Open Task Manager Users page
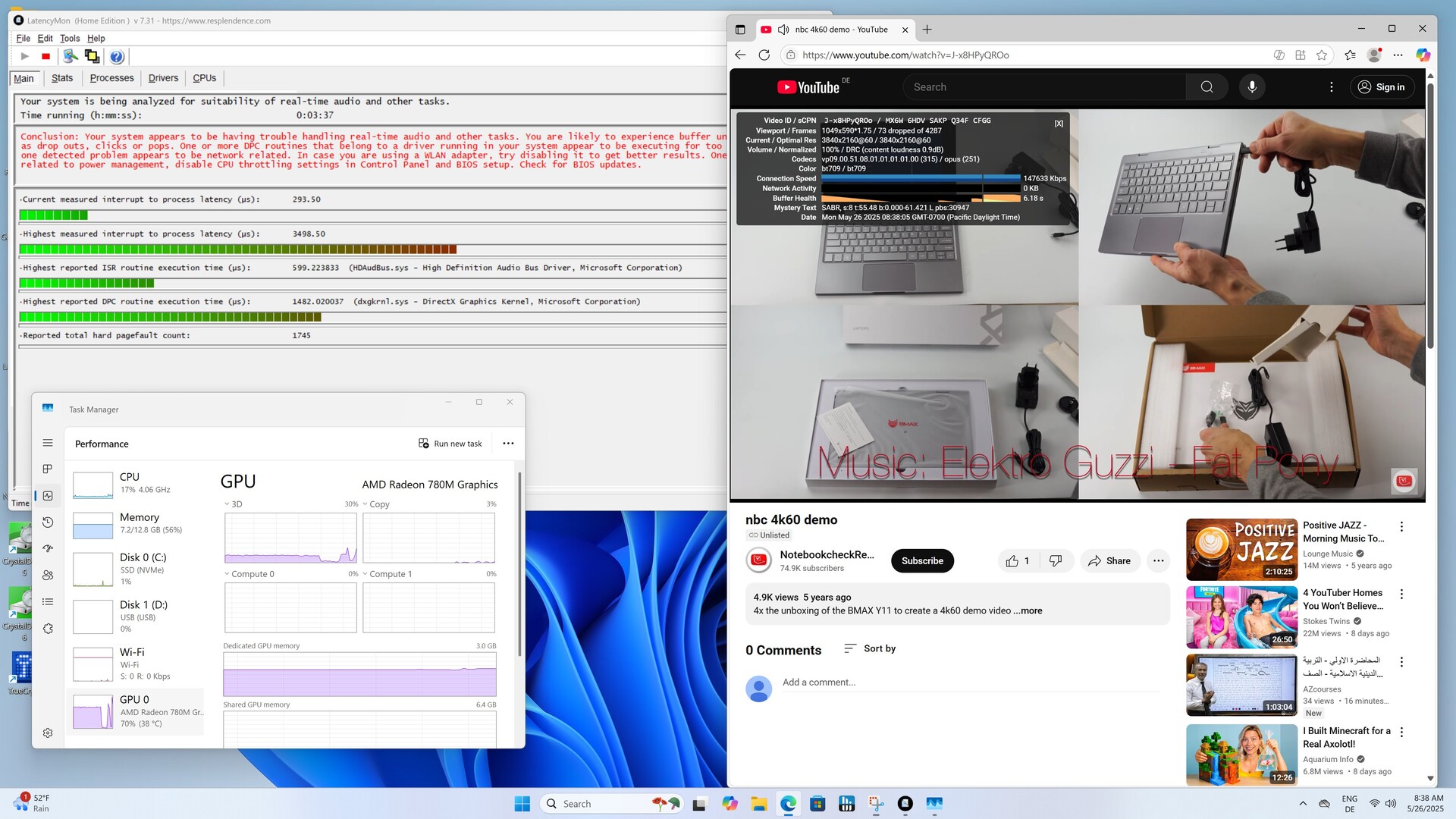 pyautogui.click(x=48, y=575)
